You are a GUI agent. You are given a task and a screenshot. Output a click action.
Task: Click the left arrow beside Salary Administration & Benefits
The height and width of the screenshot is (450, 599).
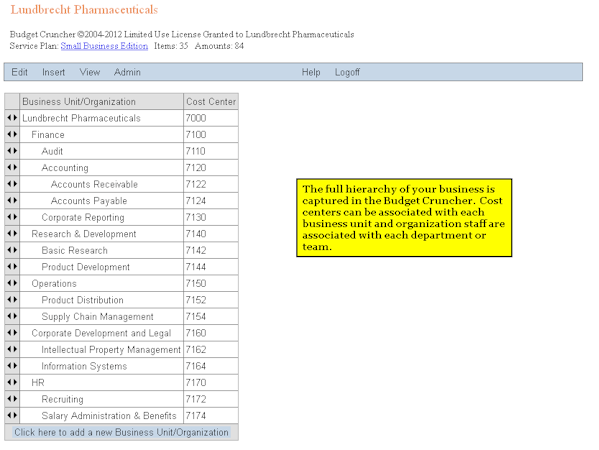pyautogui.click(x=9, y=415)
